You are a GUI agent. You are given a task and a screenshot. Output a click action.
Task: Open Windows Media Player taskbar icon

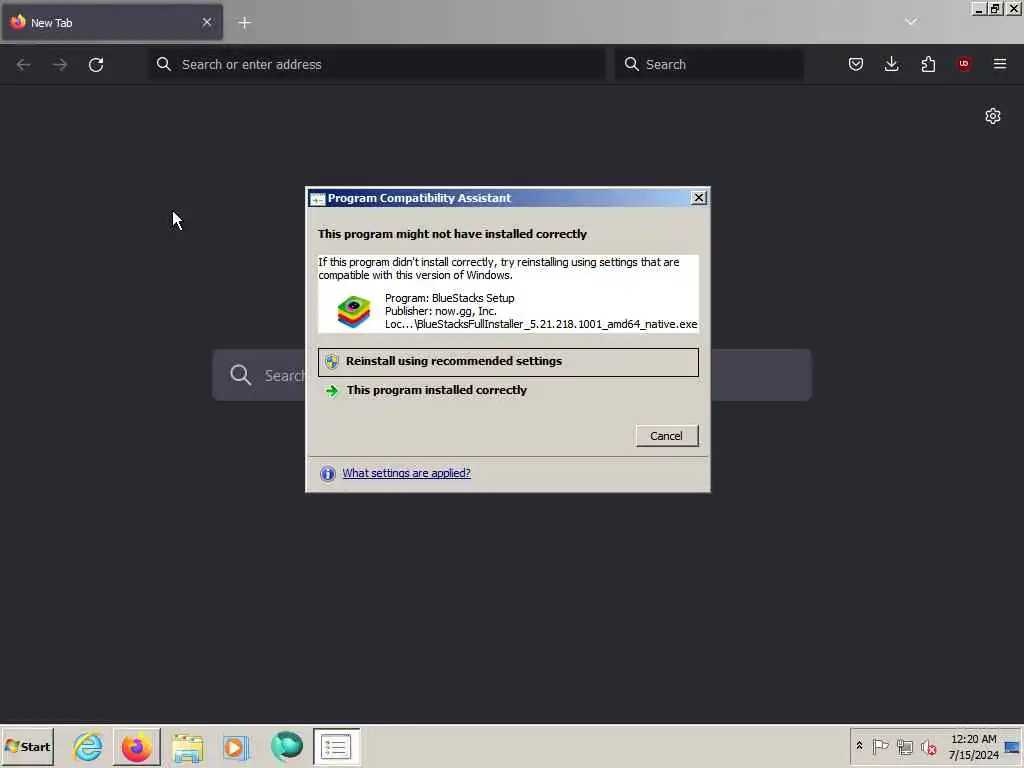[236, 747]
